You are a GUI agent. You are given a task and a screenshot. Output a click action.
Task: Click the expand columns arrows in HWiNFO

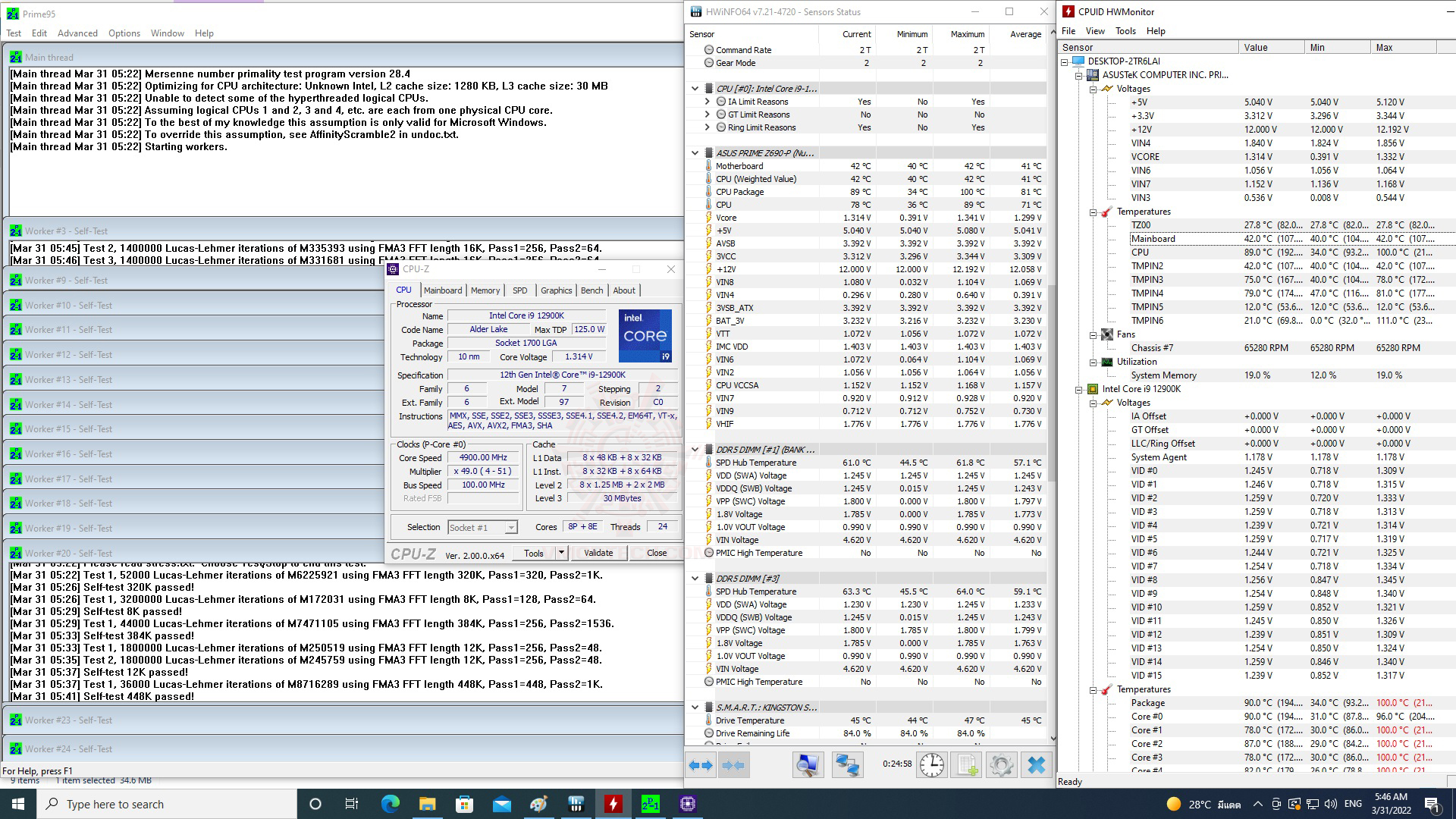click(701, 765)
